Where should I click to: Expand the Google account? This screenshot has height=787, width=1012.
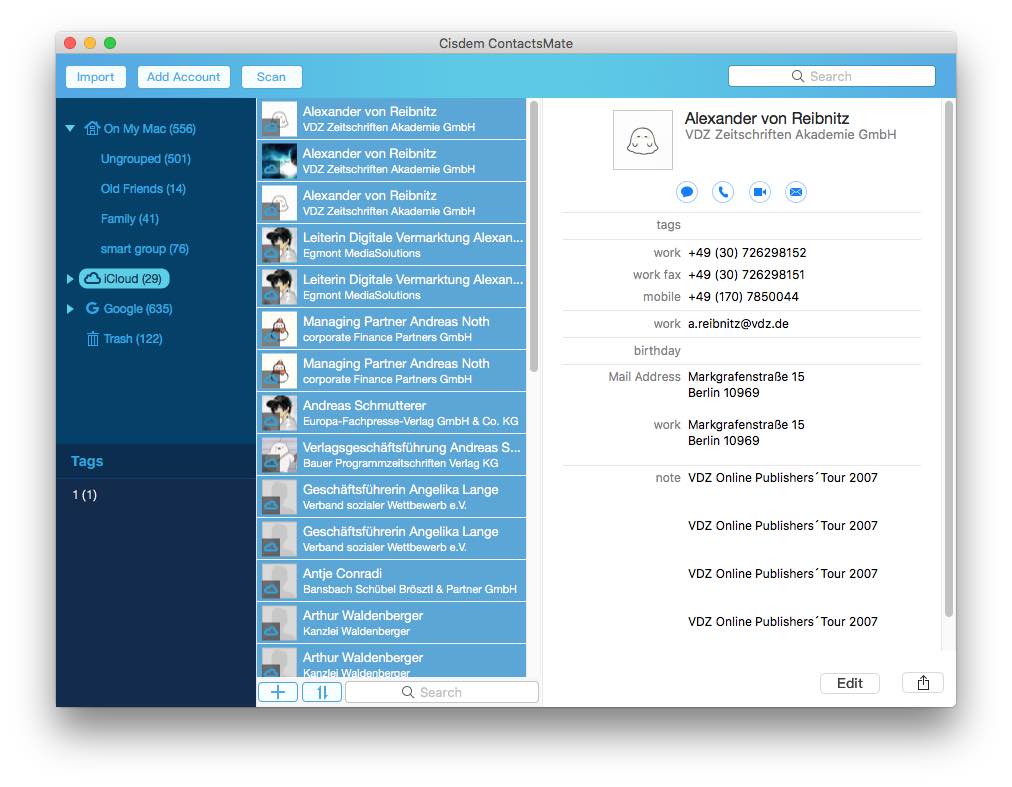pyautogui.click(x=70, y=309)
